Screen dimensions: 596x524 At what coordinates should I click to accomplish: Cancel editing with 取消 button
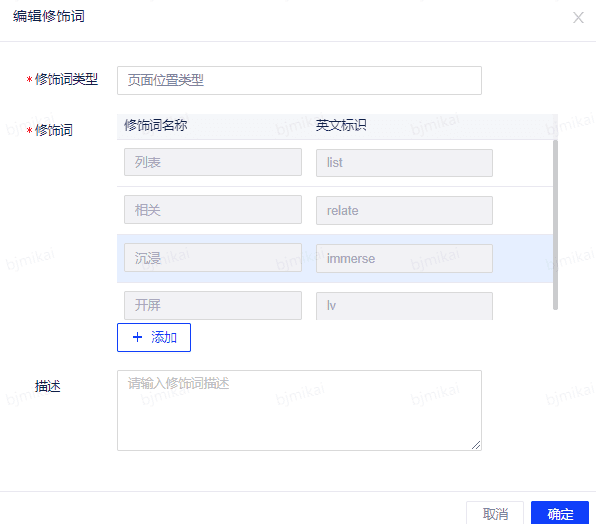click(x=495, y=513)
